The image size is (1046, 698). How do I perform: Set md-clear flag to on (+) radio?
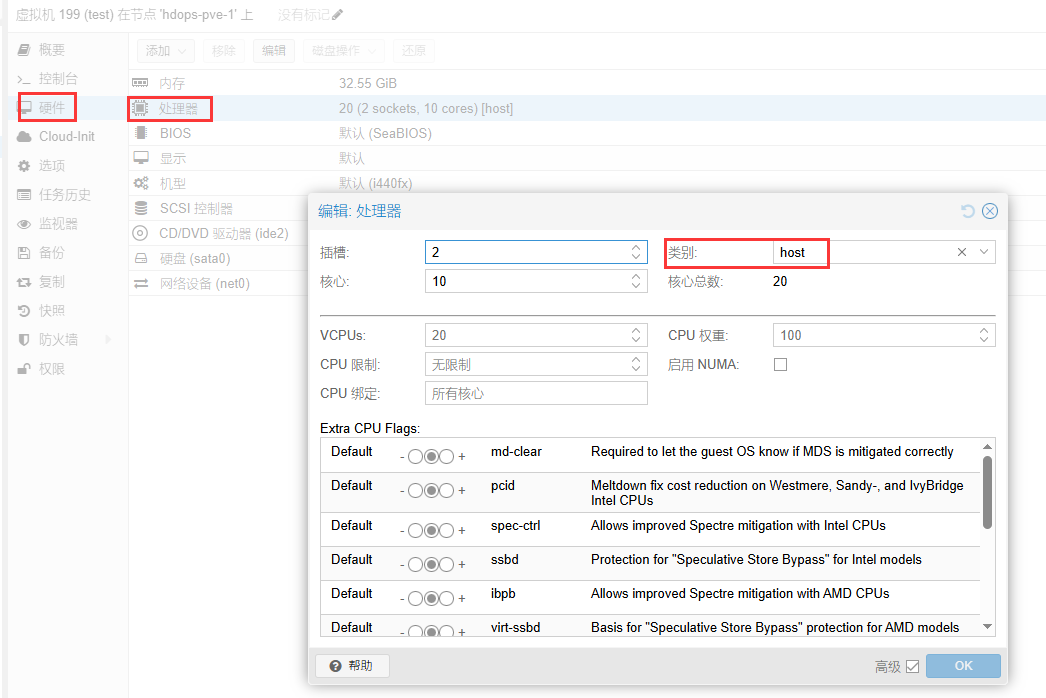point(447,457)
